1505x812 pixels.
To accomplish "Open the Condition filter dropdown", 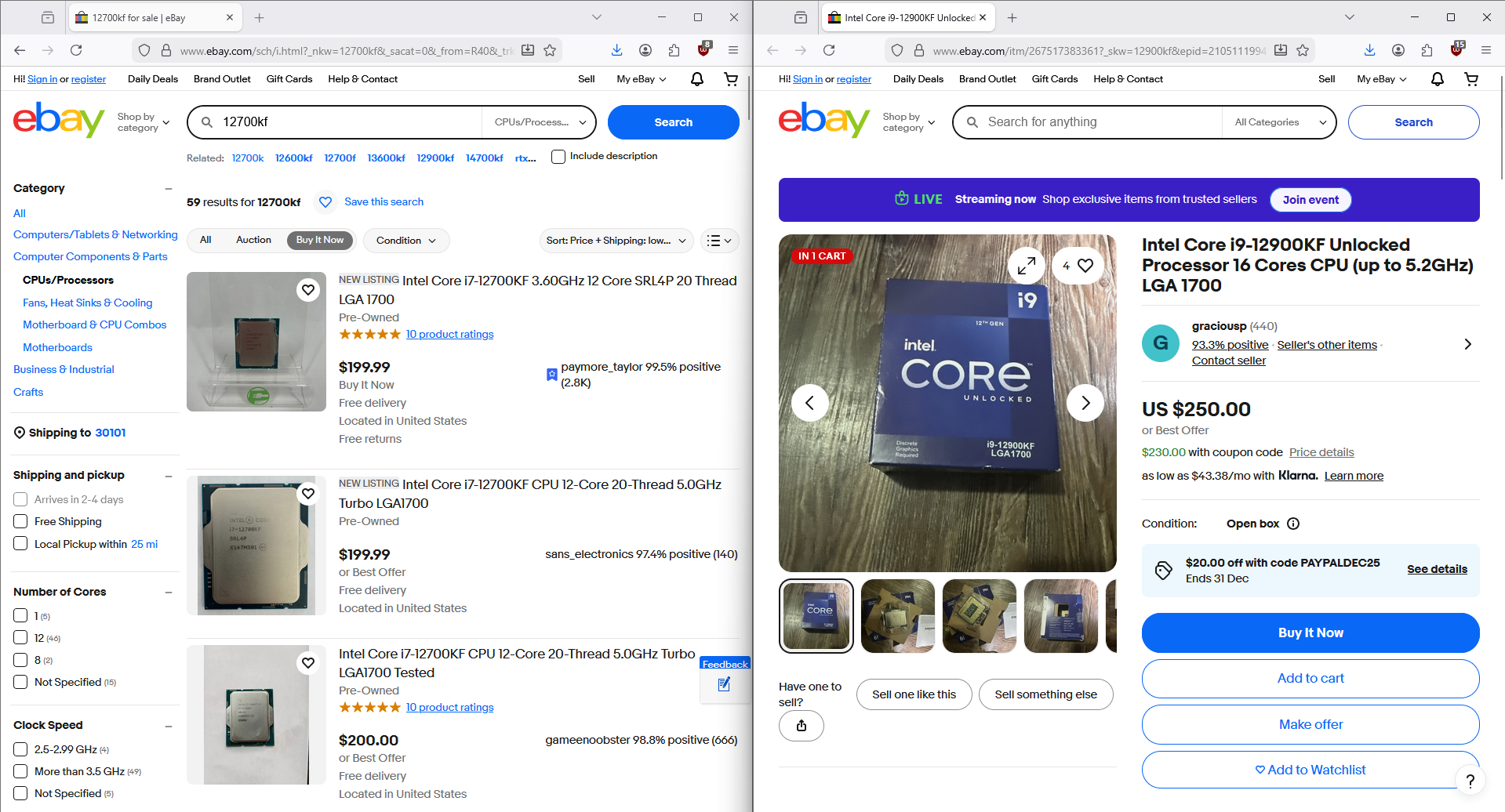I will [x=406, y=241].
